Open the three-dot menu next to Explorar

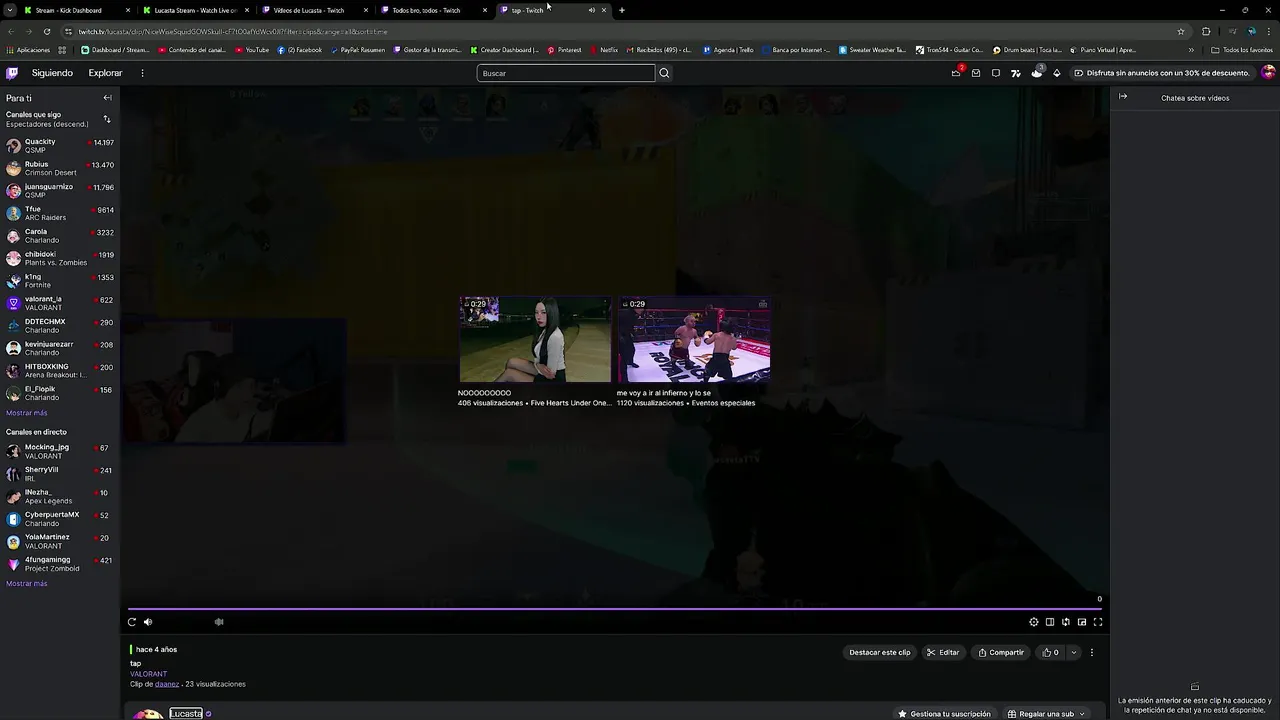point(142,73)
